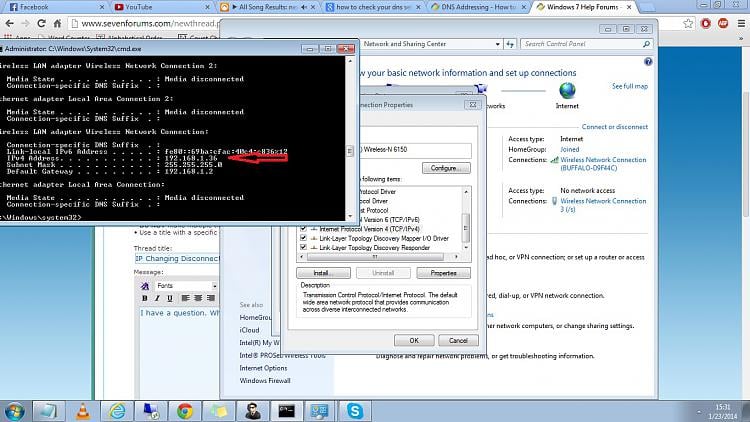Open the See full map link
Screen dimensions: 750x422
pyautogui.click(x=629, y=86)
